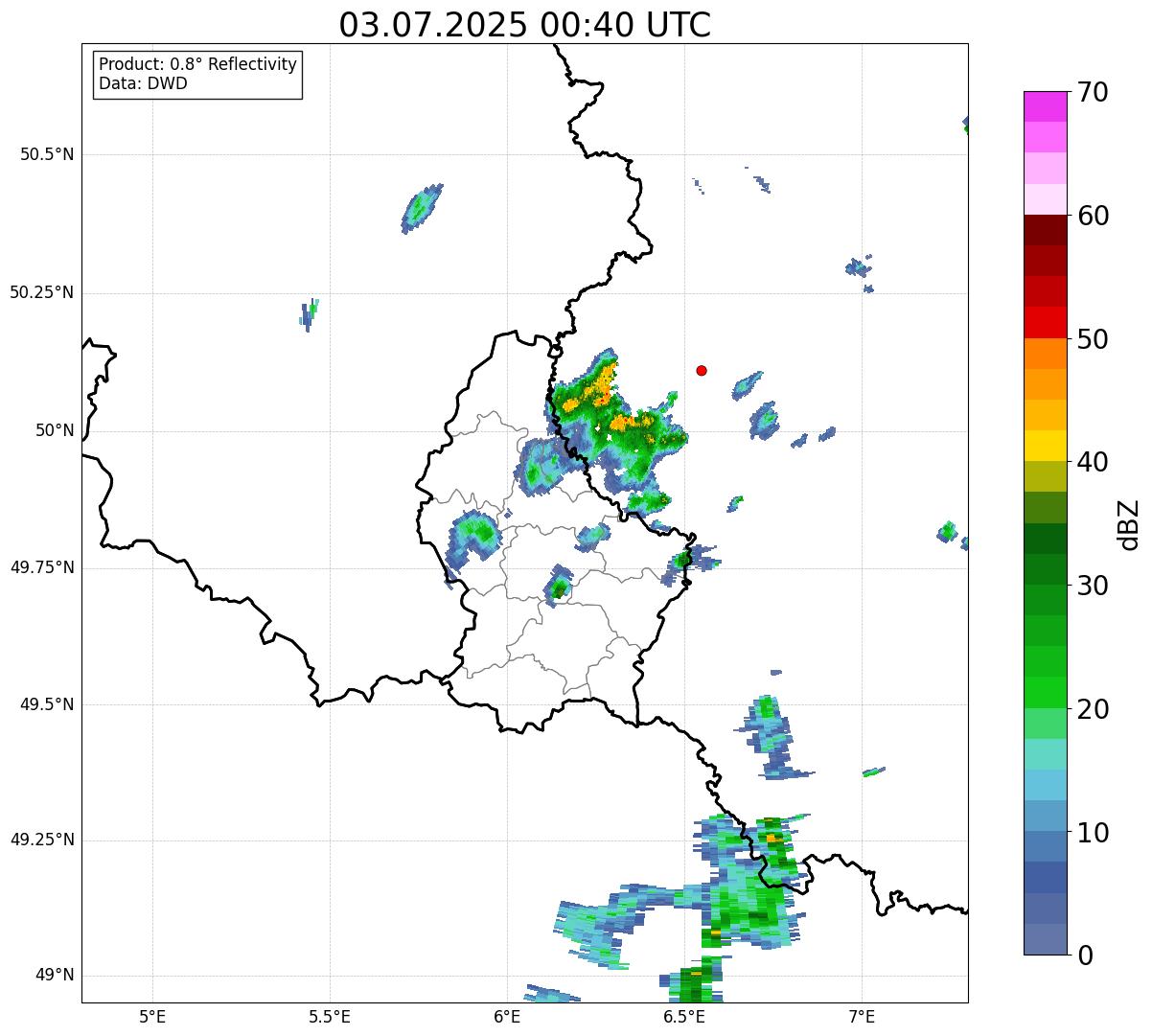Click the 49.25°N latitude label

tap(42, 840)
